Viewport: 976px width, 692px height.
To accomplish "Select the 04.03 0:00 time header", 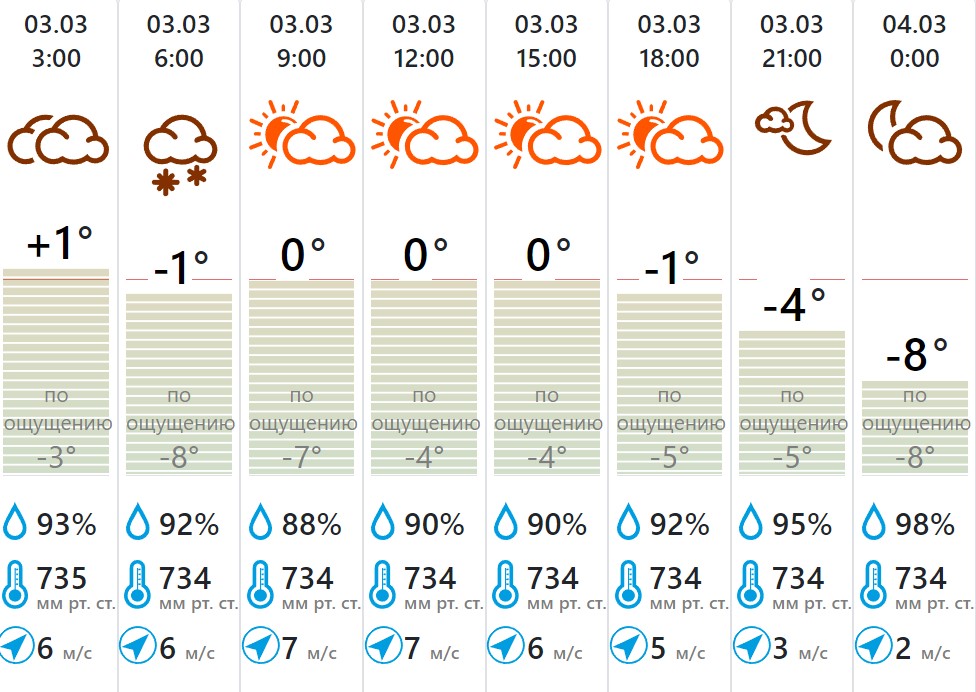I will click(914, 42).
